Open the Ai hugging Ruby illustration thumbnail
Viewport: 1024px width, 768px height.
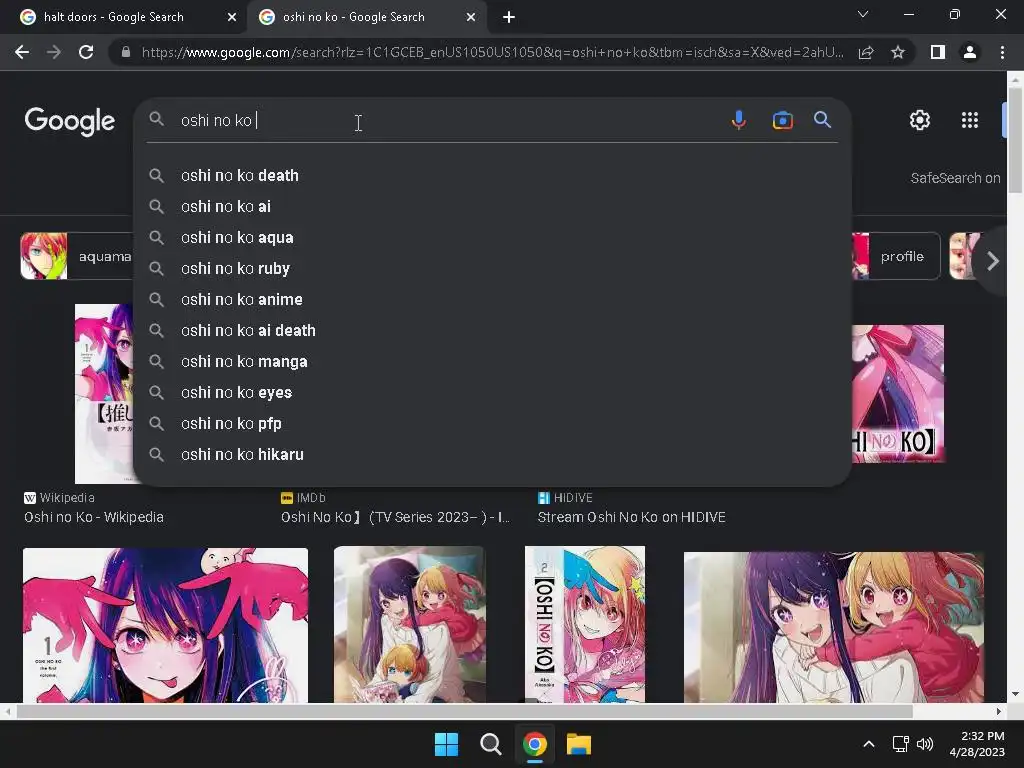(833, 627)
